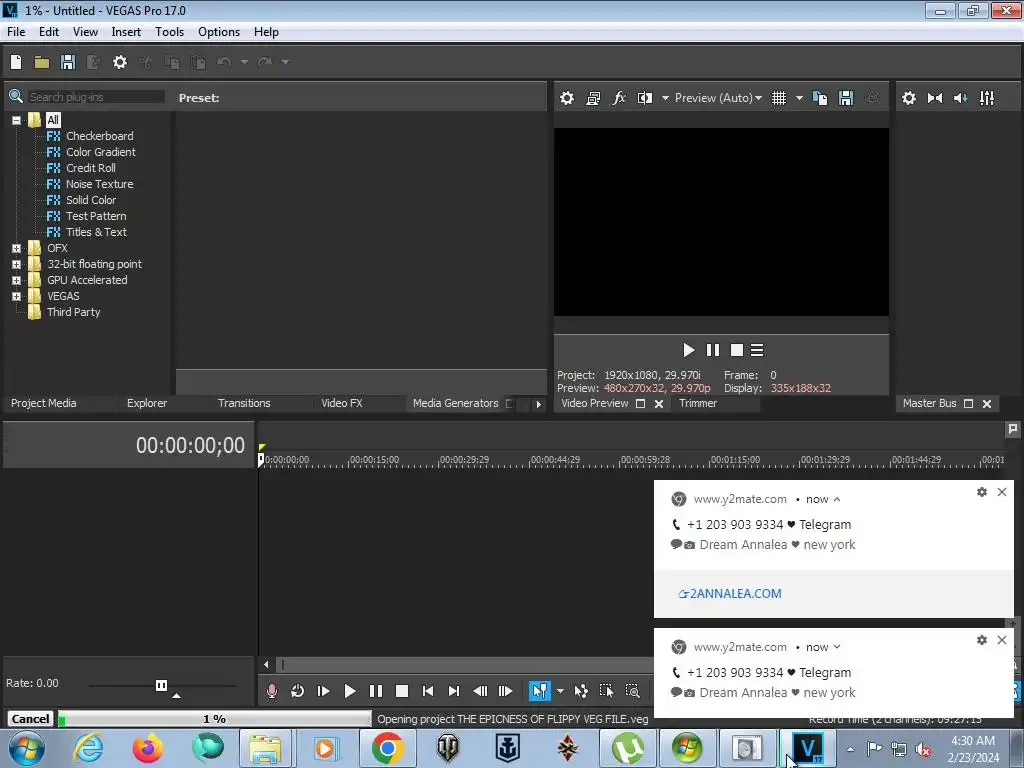Viewport: 1024px width, 768px height.
Task: Open Video Output FX icon
Action: click(618, 98)
